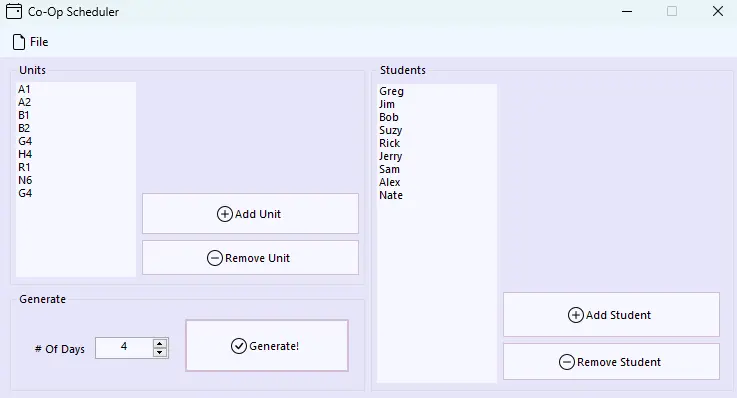737x398 pixels.
Task: Click the checkmark icon on Generate!
Action: 239,346
